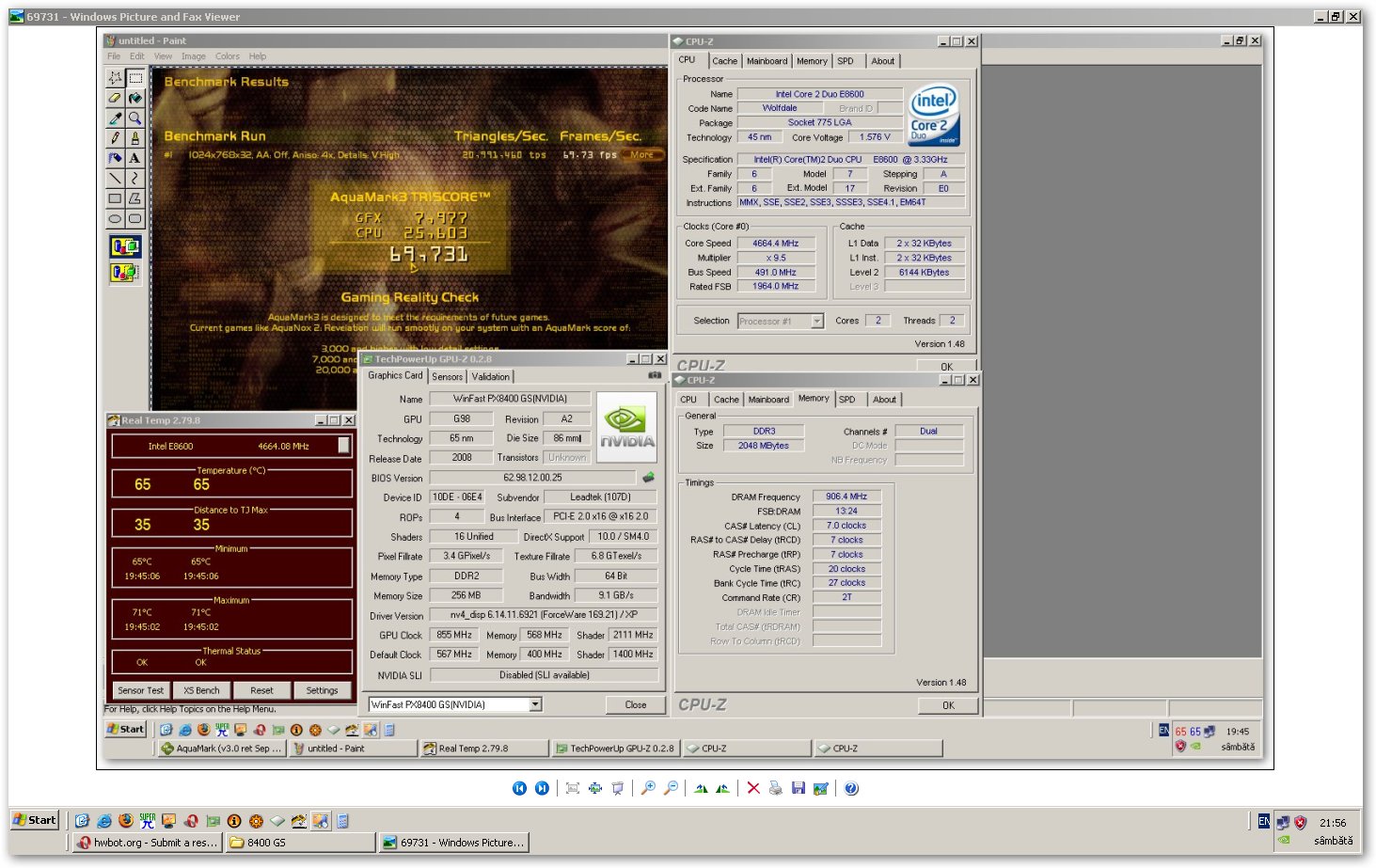Zoom out with the minus magnifier
The image size is (1376, 868).
[x=671, y=788]
